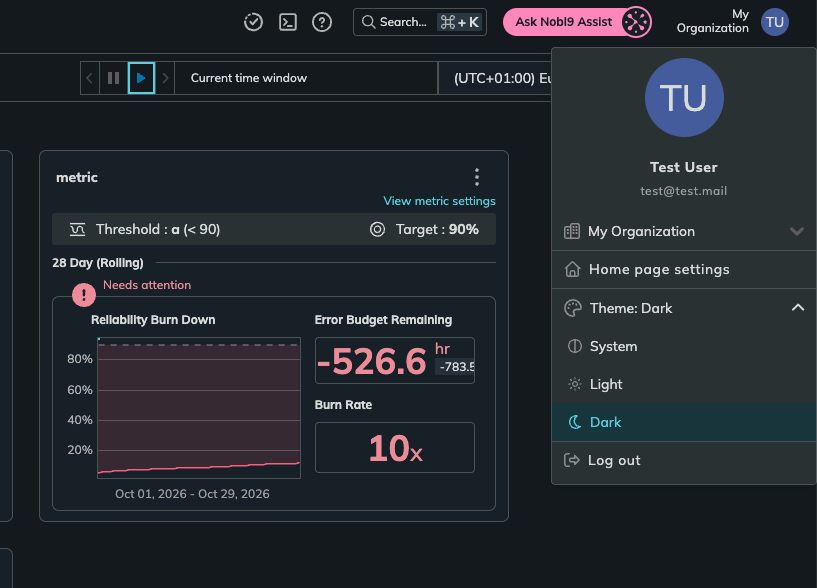Click the test@test.mail email
The image size is (817, 588).
pyautogui.click(x=684, y=191)
